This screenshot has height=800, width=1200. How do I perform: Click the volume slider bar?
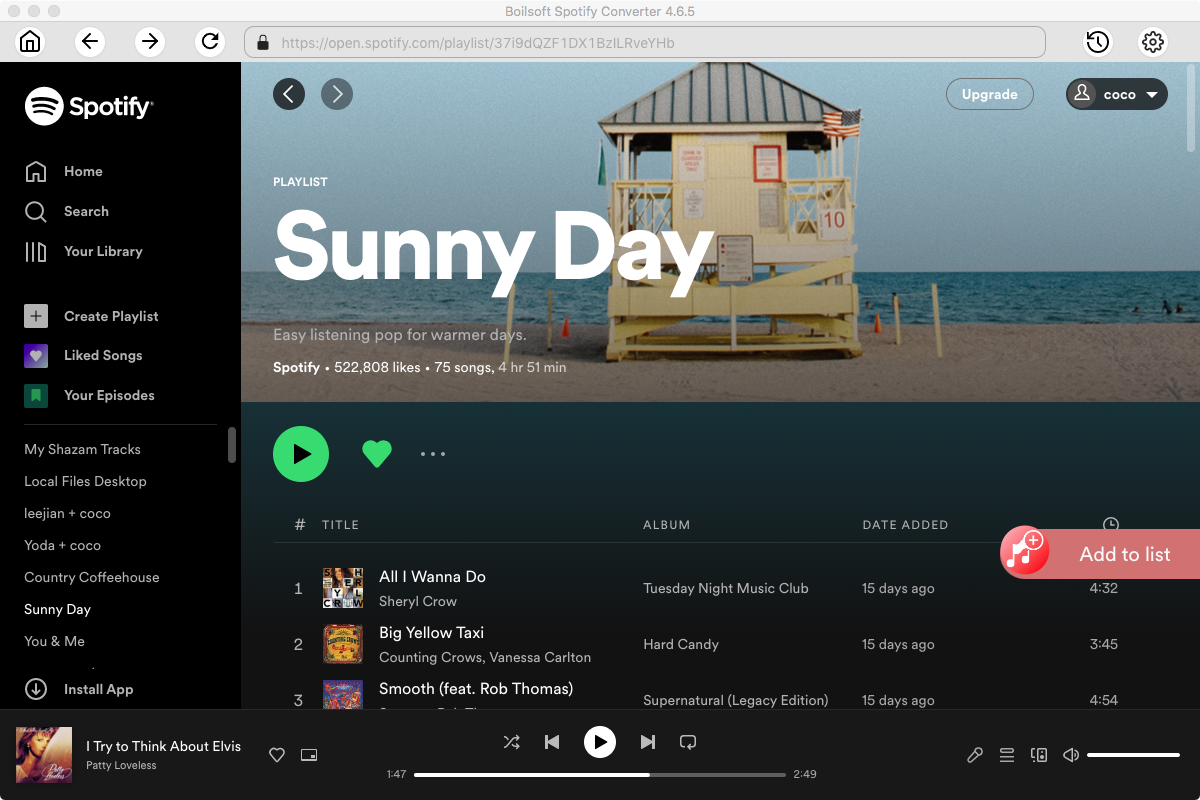1134,755
